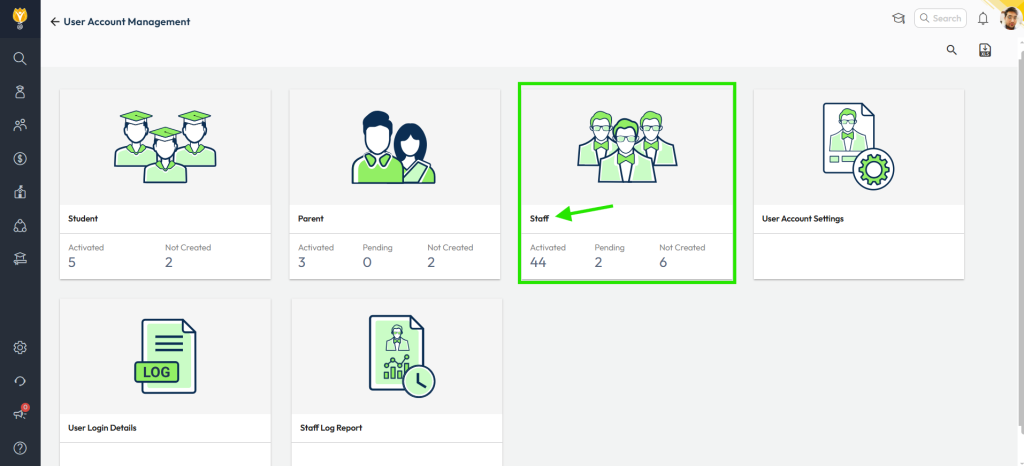
Task: Click the graduation cap icon near search
Action: (899, 18)
